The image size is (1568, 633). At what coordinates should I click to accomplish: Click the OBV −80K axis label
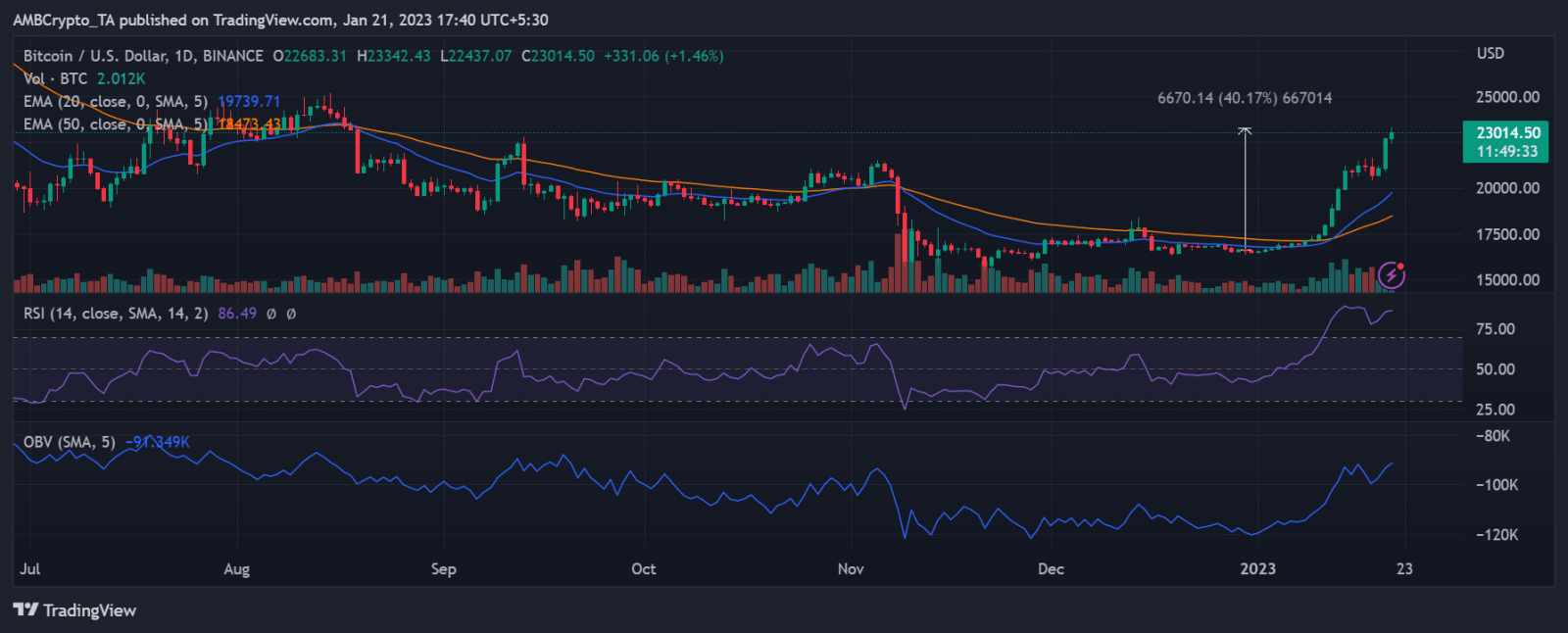click(1493, 436)
